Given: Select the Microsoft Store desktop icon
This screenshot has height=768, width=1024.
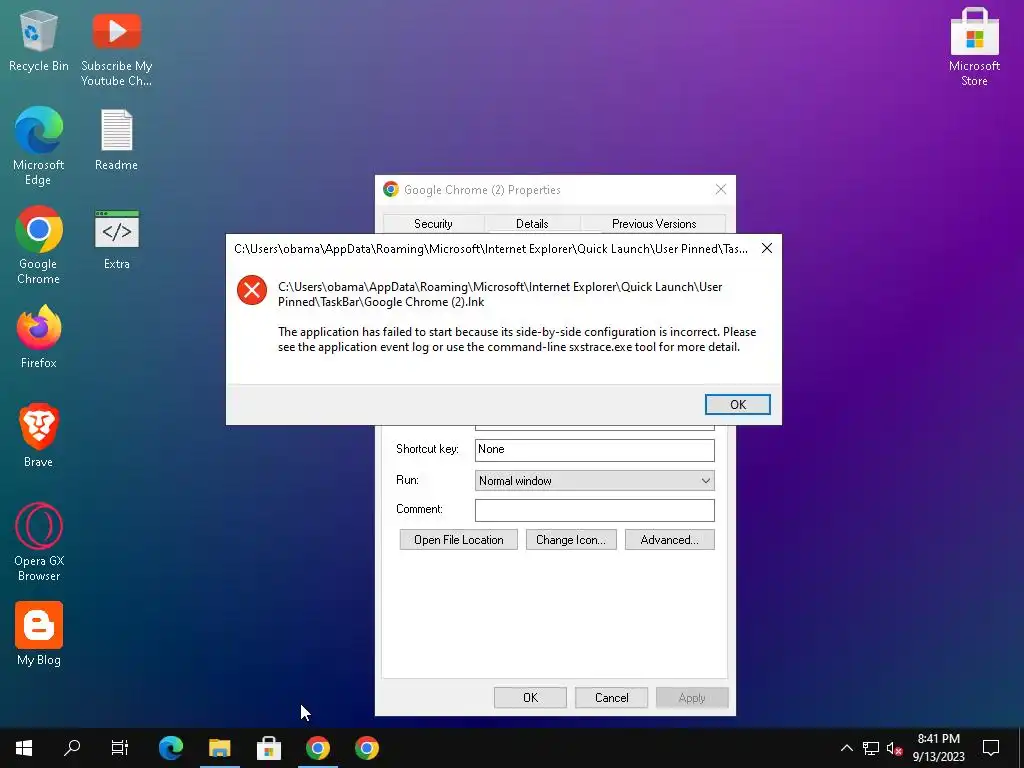Looking at the screenshot, I should [974, 48].
